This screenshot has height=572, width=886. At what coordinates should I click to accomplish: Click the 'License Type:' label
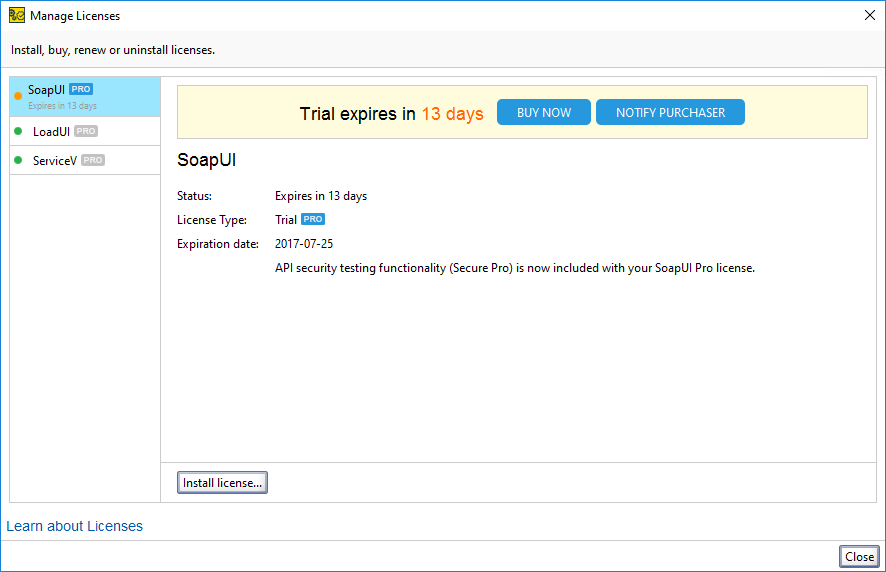tap(212, 220)
